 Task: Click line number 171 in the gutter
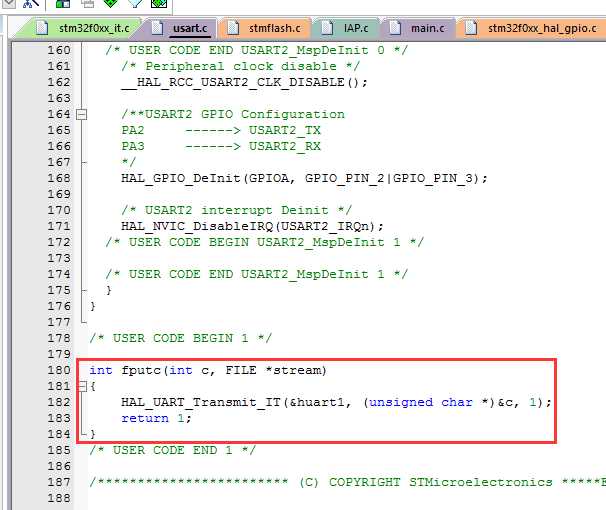[59, 226]
